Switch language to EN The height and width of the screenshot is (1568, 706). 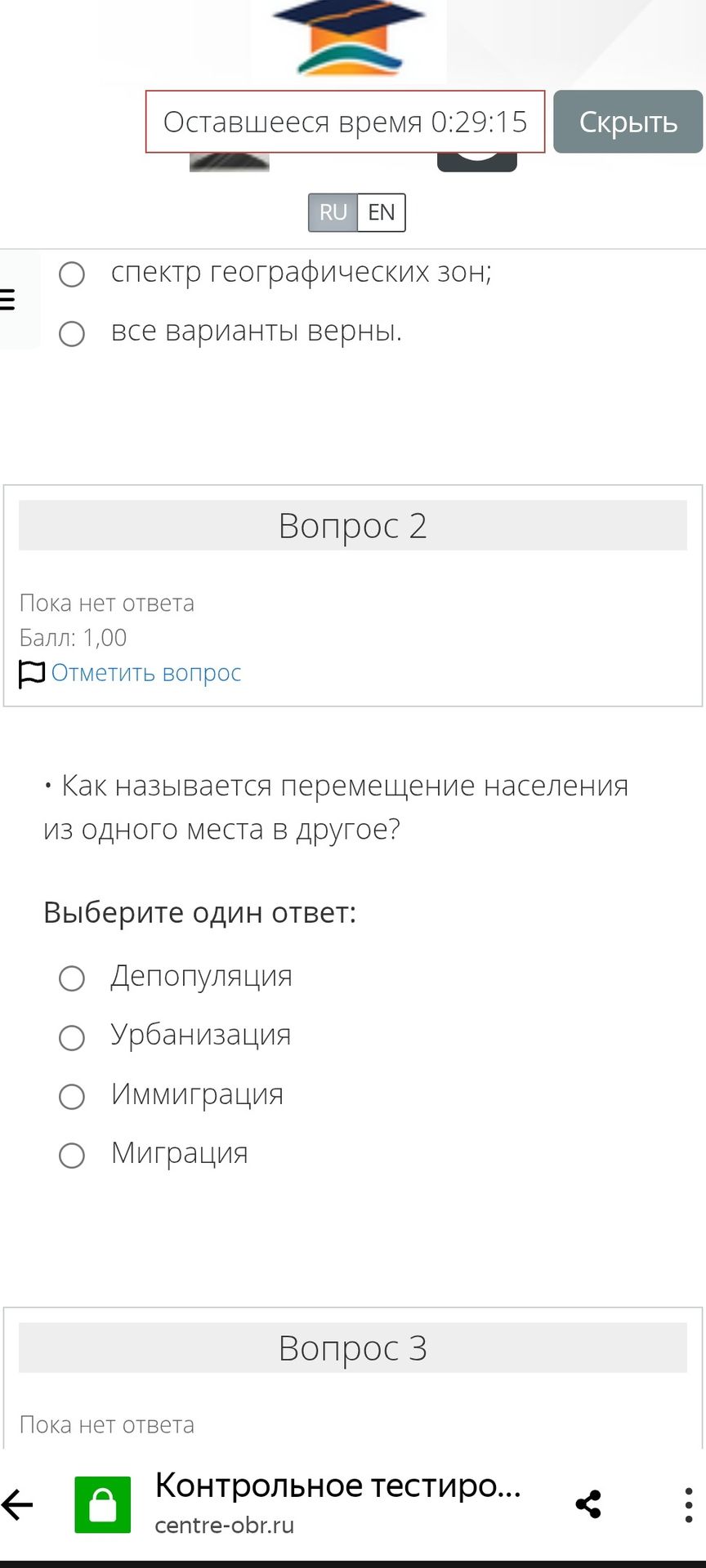(x=382, y=212)
